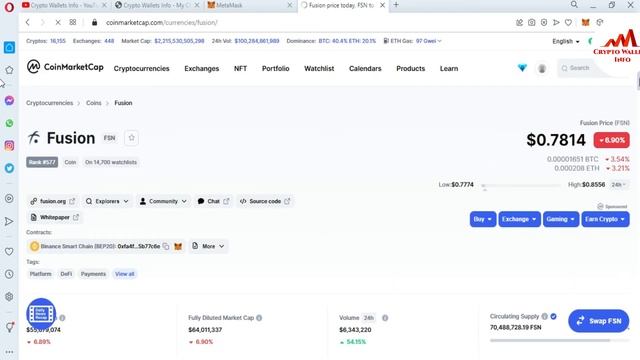Image resolution: width=640 pixels, height=360 pixels.
Task: Open sidebar player icon
Action: coord(9,198)
